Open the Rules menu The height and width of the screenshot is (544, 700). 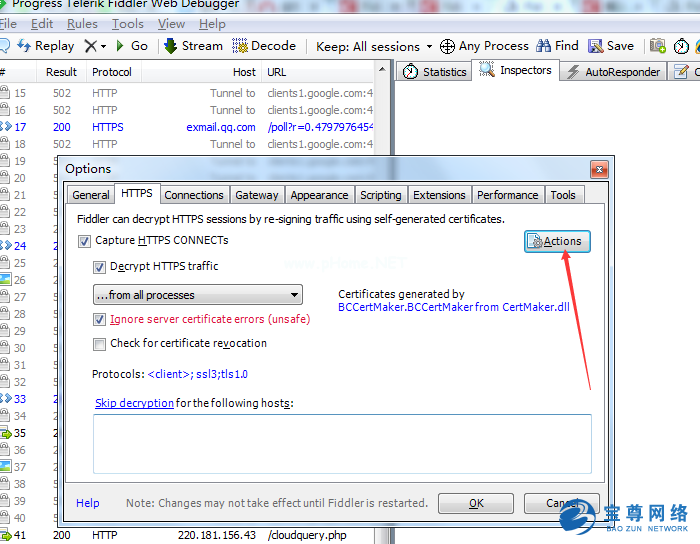click(82, 24)
